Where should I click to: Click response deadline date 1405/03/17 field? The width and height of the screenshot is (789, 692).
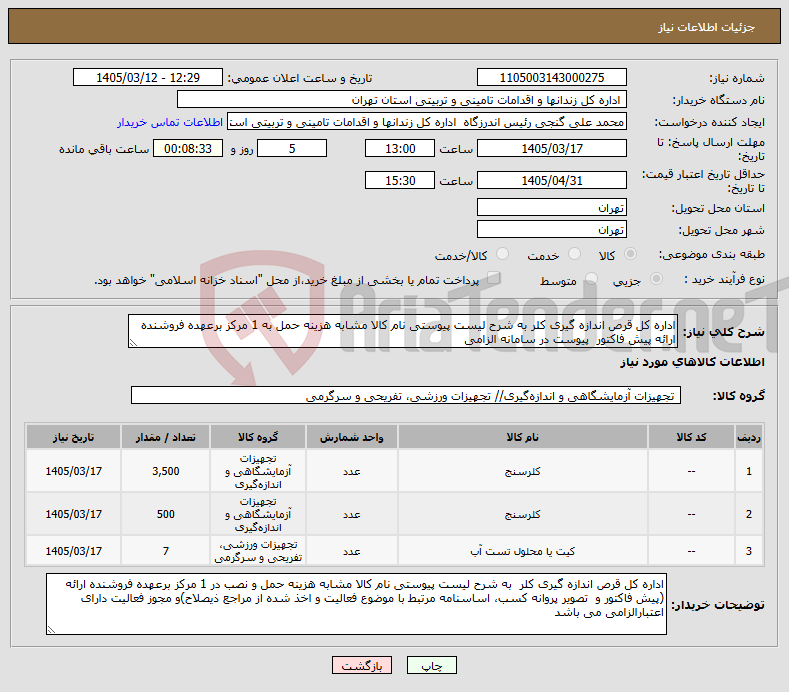tap(551, 148)
